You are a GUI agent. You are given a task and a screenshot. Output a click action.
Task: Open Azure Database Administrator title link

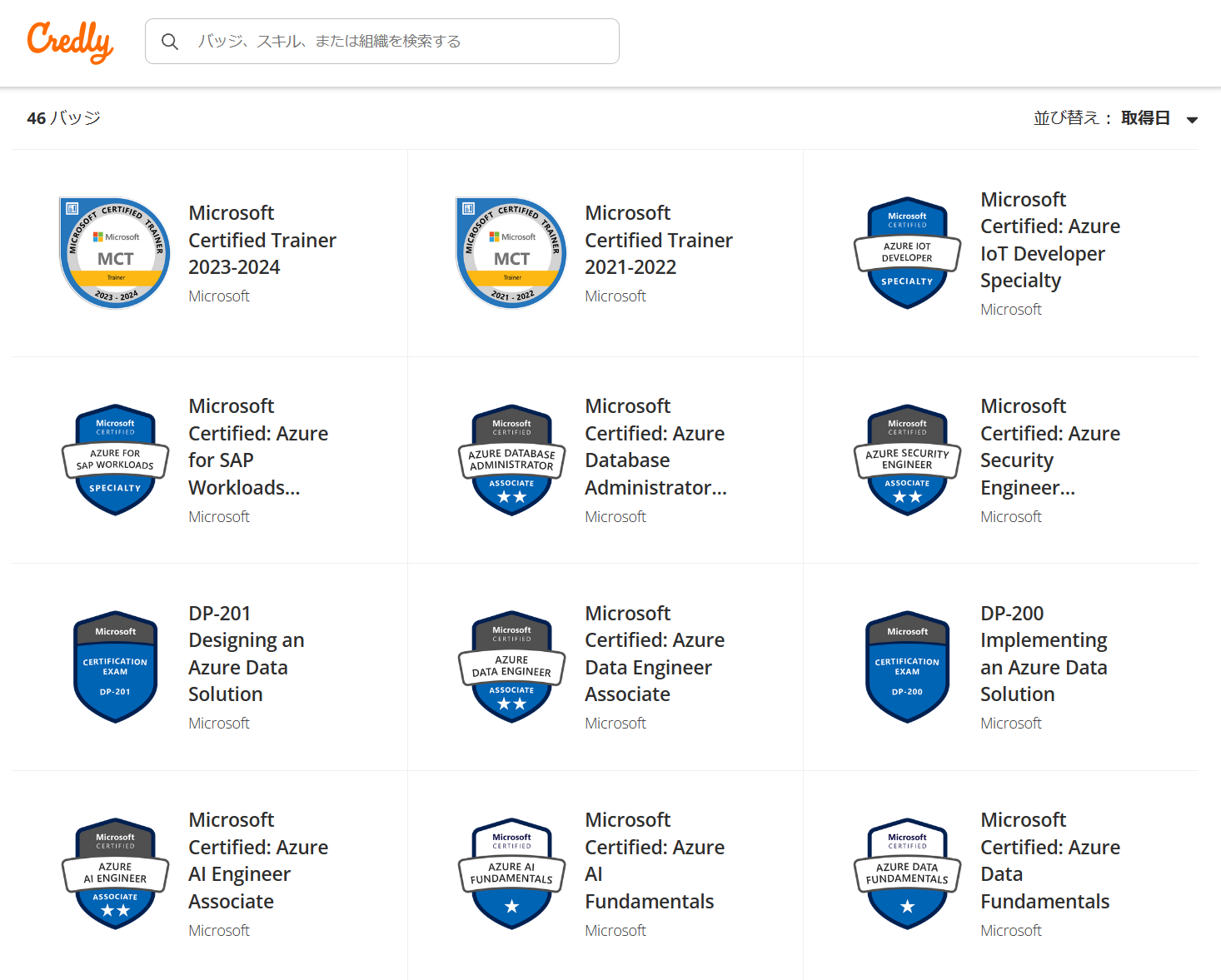coord(656,446)
